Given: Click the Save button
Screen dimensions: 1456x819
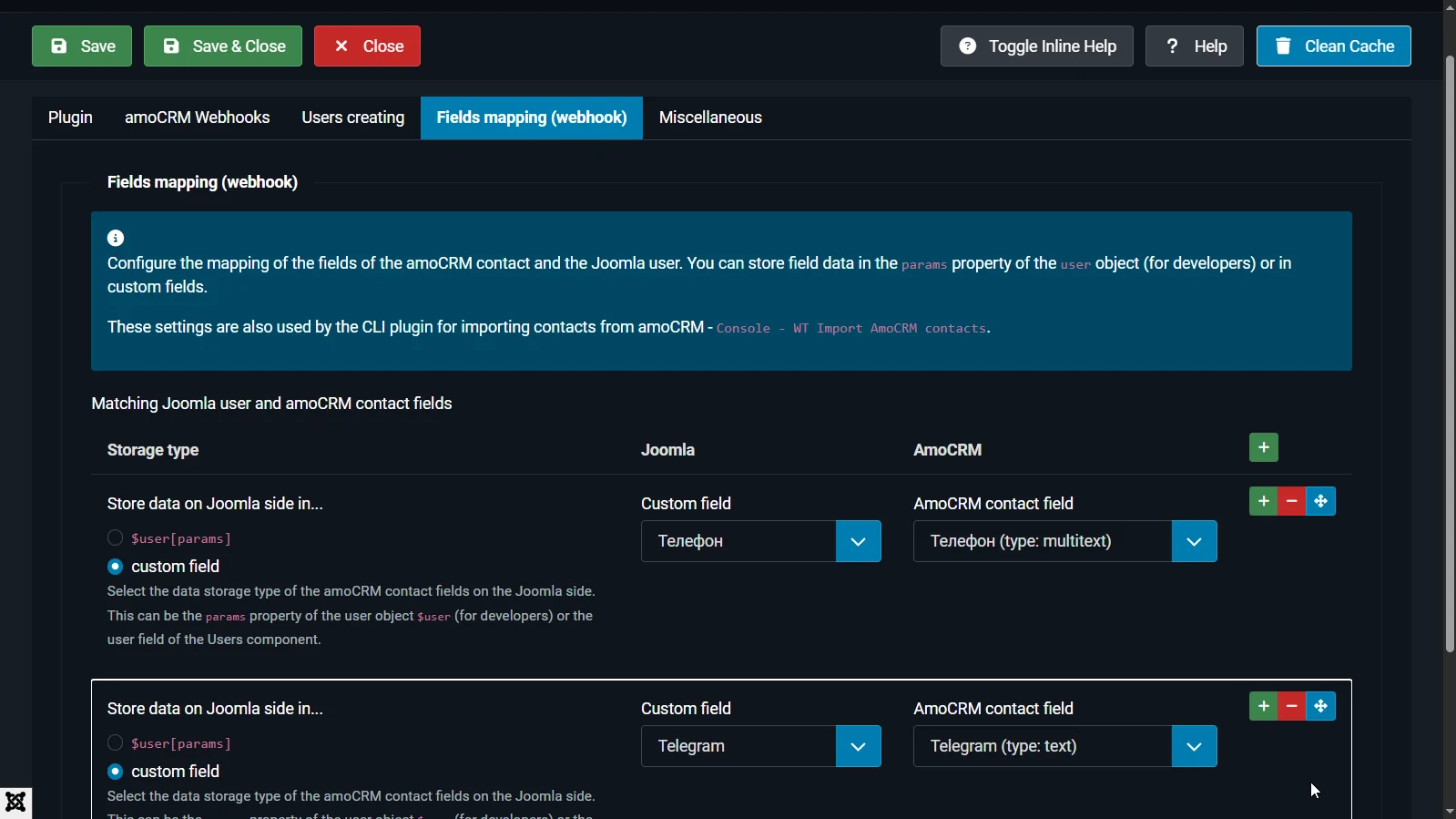Looking at the screenshot, I should click(x=82, y=46).
